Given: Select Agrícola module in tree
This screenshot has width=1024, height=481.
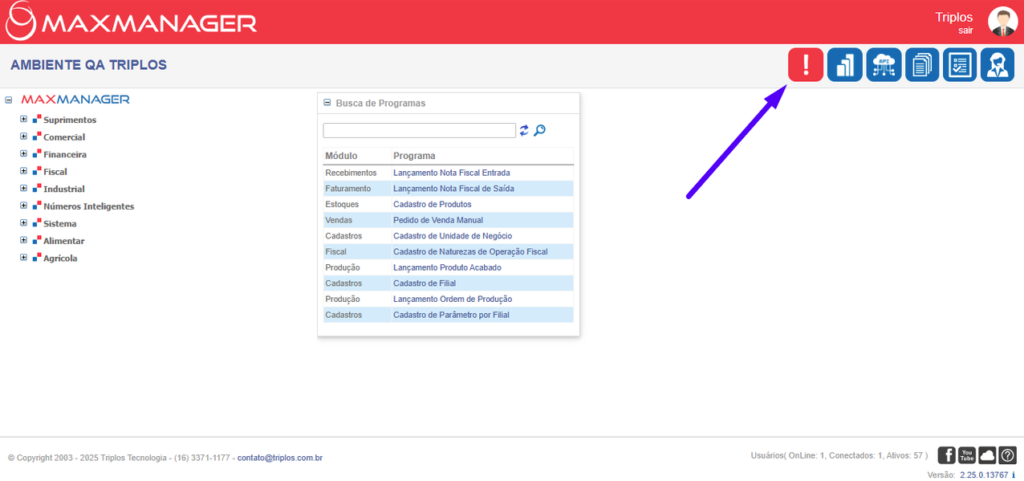Looking at the screenshot, I should 61,258.
